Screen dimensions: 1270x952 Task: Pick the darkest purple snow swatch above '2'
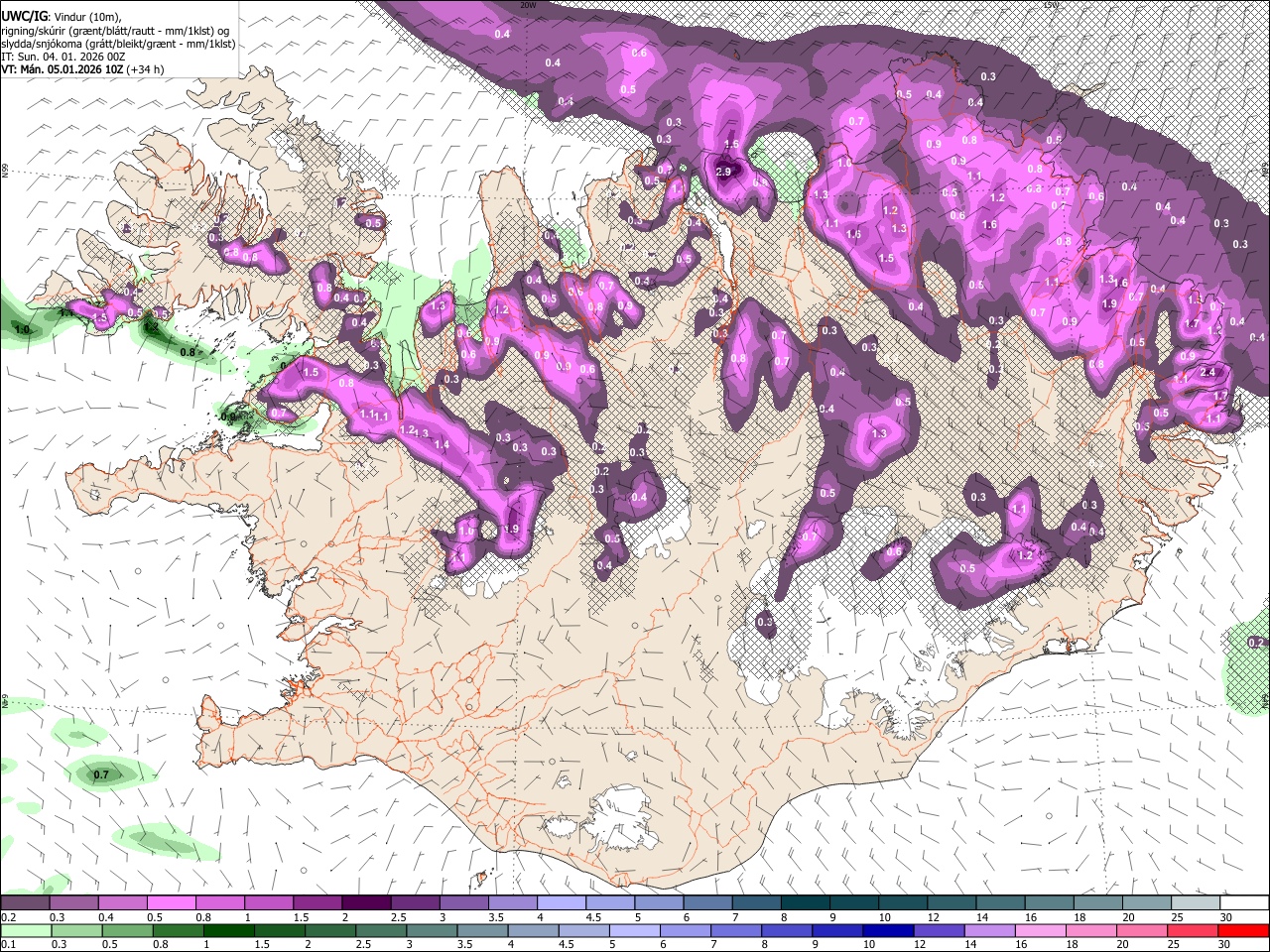(x=366, y=903)
